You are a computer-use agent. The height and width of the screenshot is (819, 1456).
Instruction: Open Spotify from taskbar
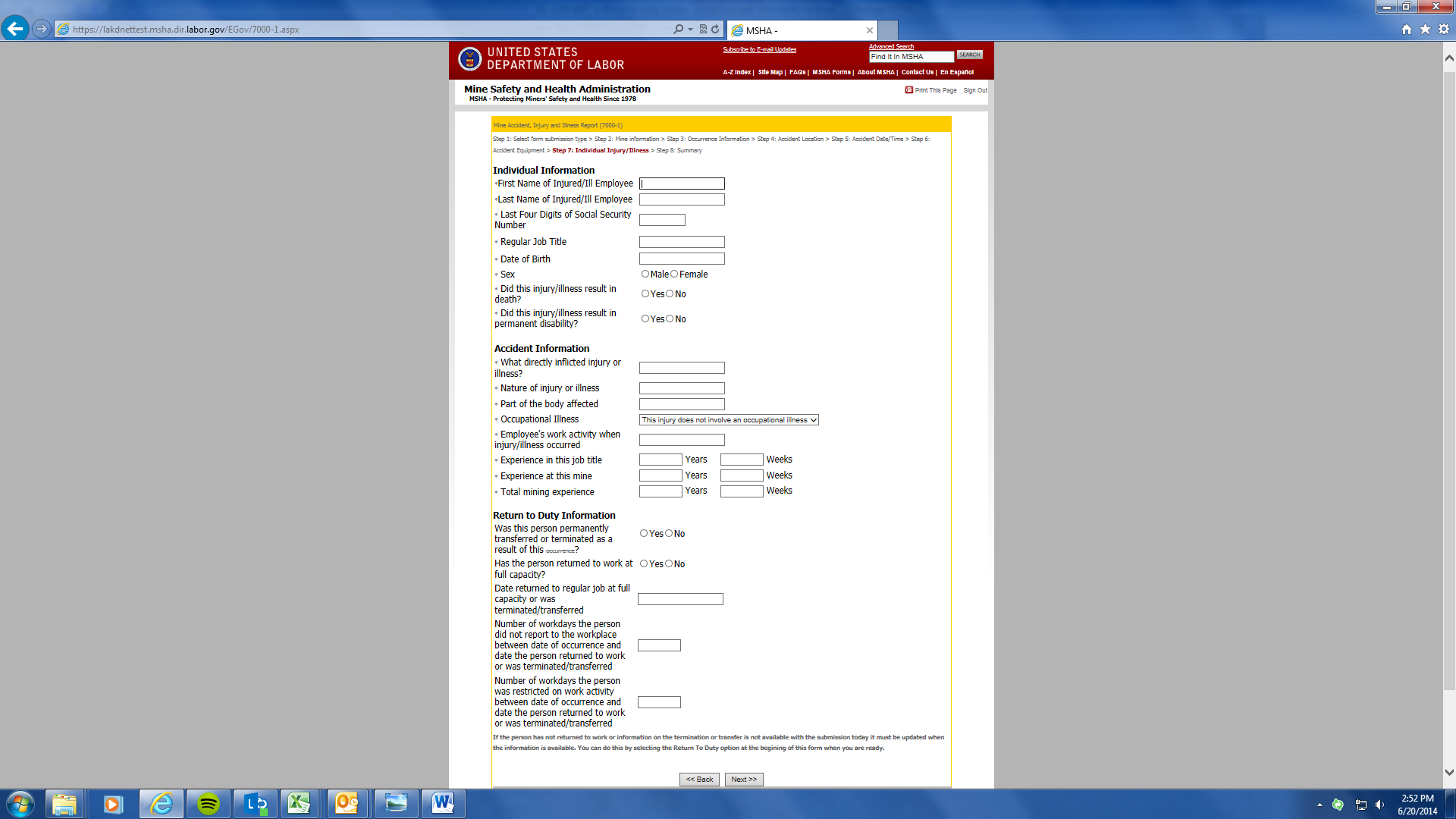click(208, 803)
